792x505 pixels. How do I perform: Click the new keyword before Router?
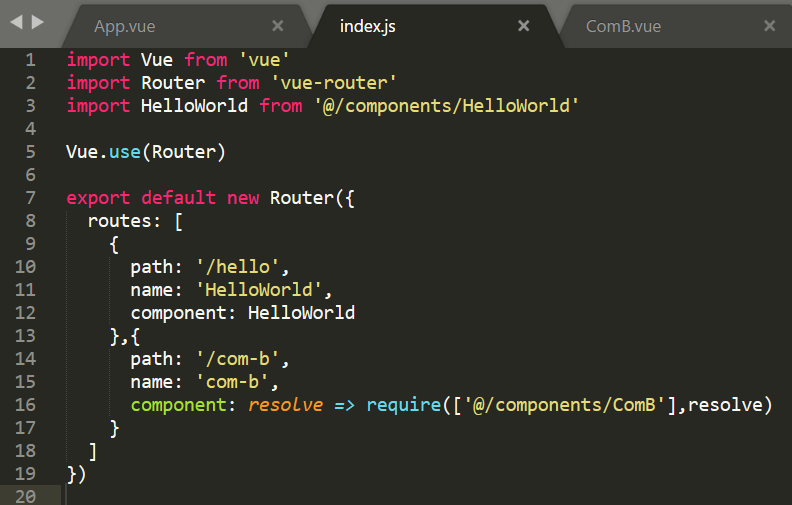[243, 198]
